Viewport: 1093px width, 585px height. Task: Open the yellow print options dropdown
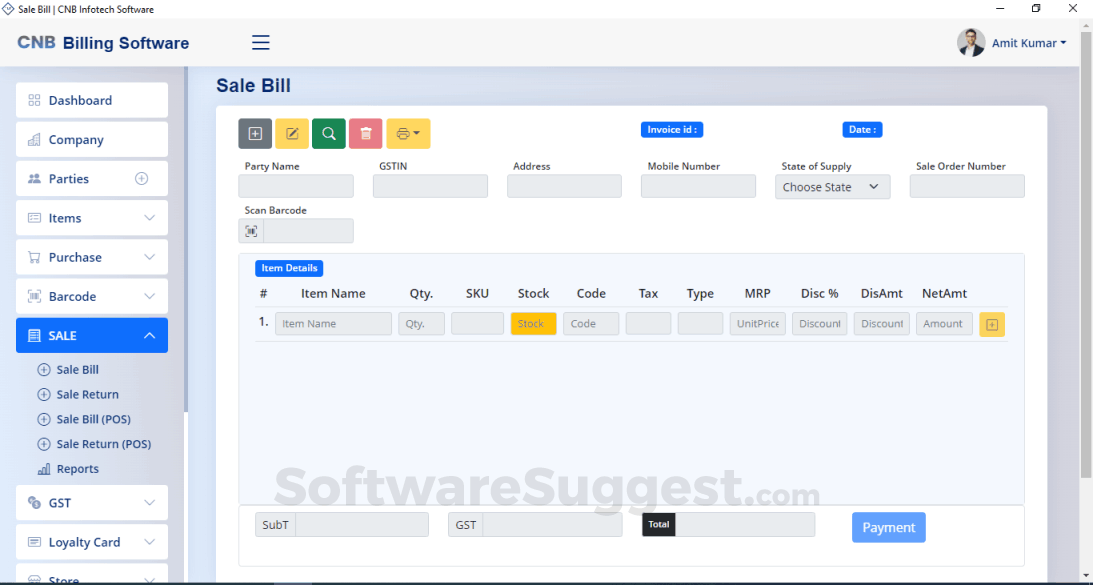click(408, 134)
